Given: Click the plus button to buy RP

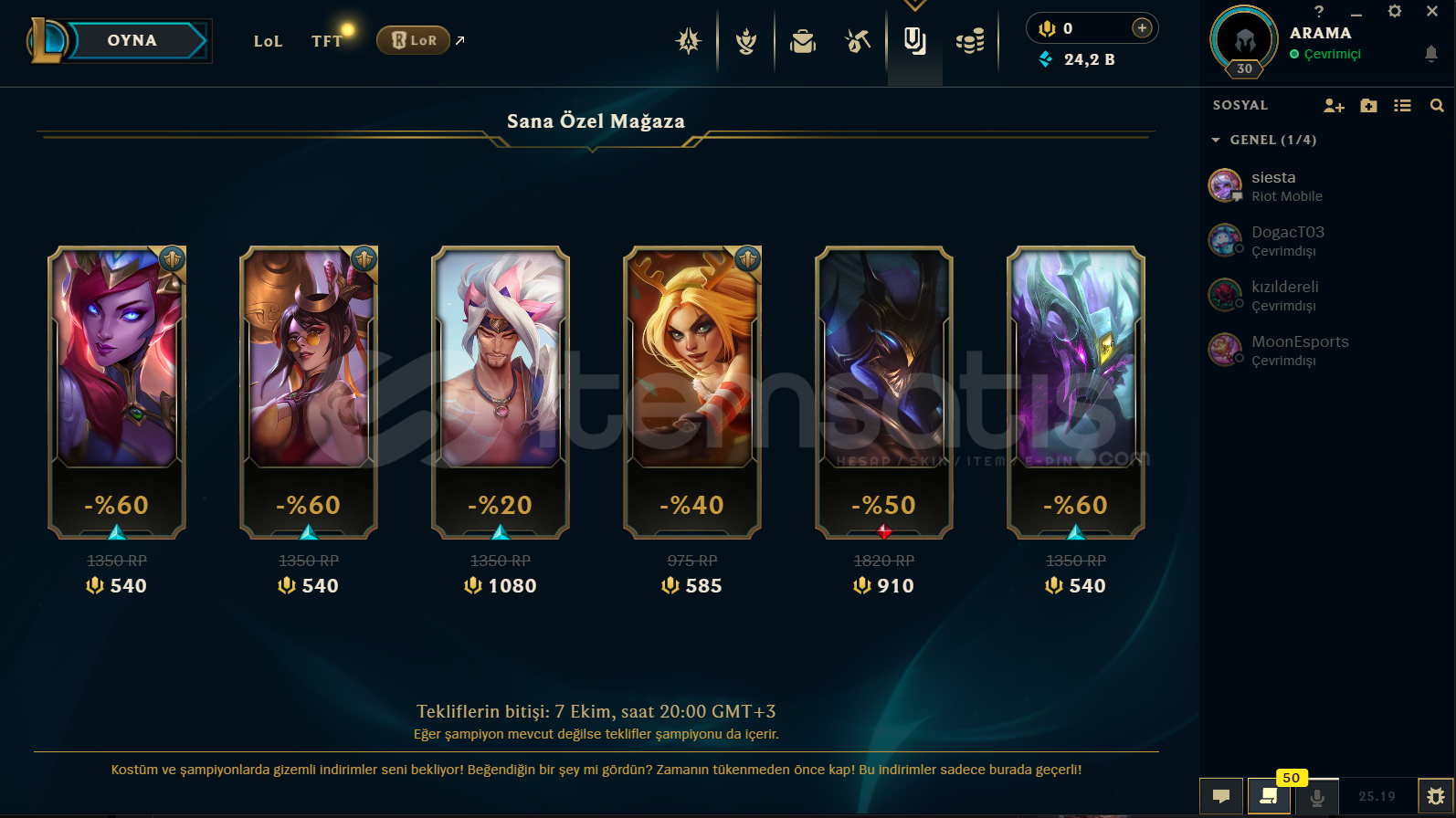Looking at the screenshot, I should click(x=1142, y=28).
